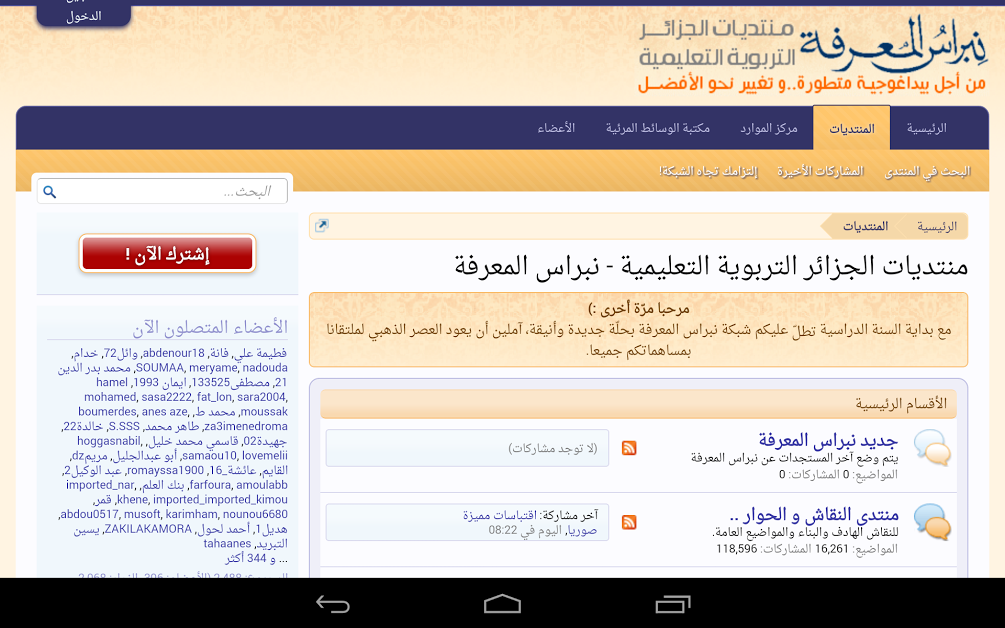Open the مركز الموارد tab
This screenshot has height=628, width=1005.
(x=768, y=128)
